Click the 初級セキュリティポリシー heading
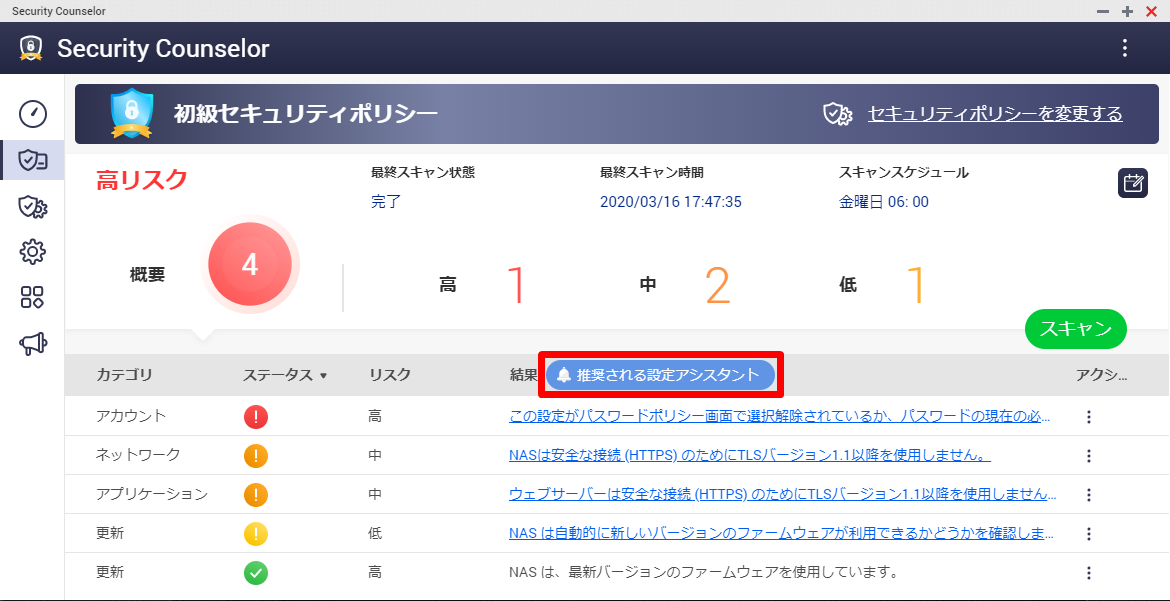 click(306, 114)
